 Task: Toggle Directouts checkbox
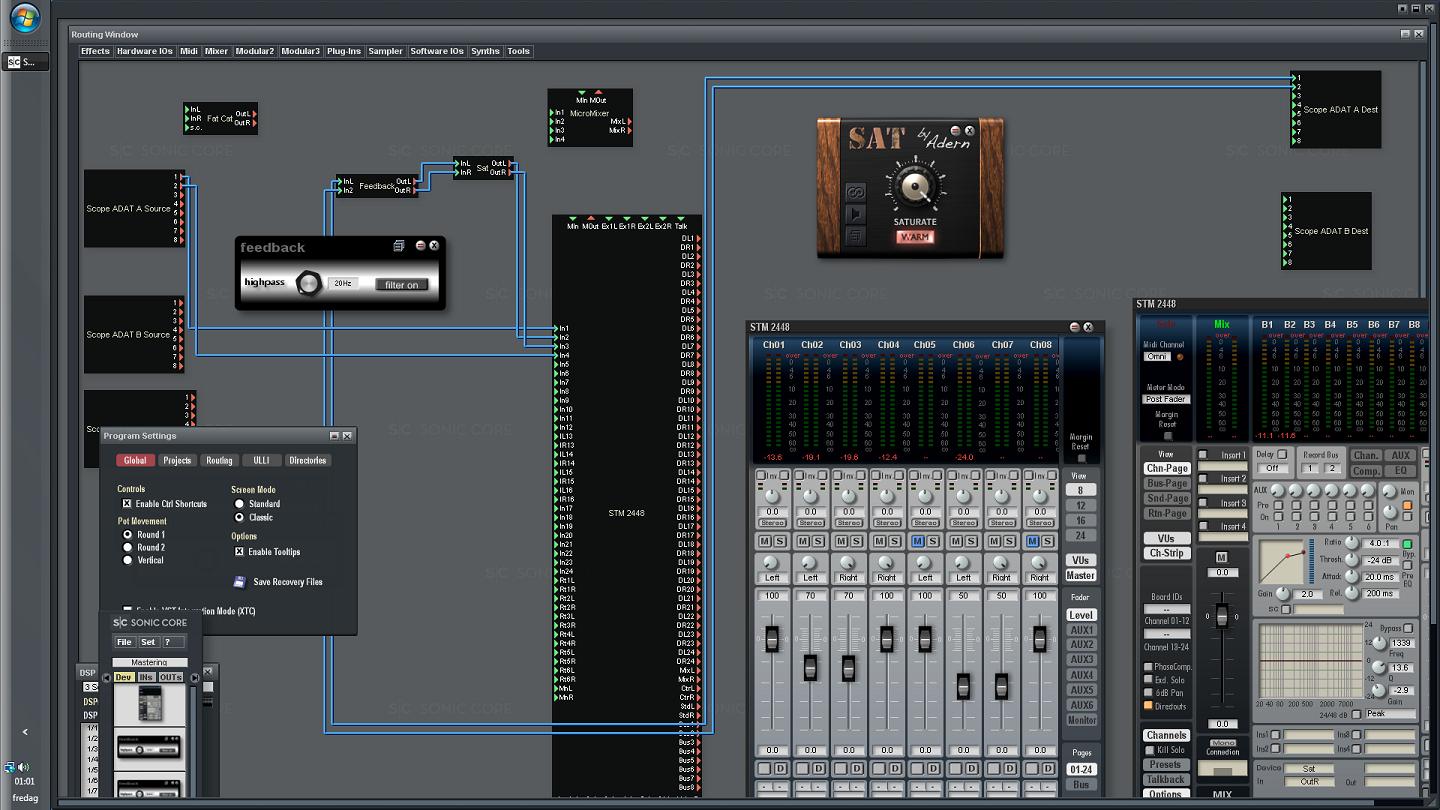point(1148,706)
